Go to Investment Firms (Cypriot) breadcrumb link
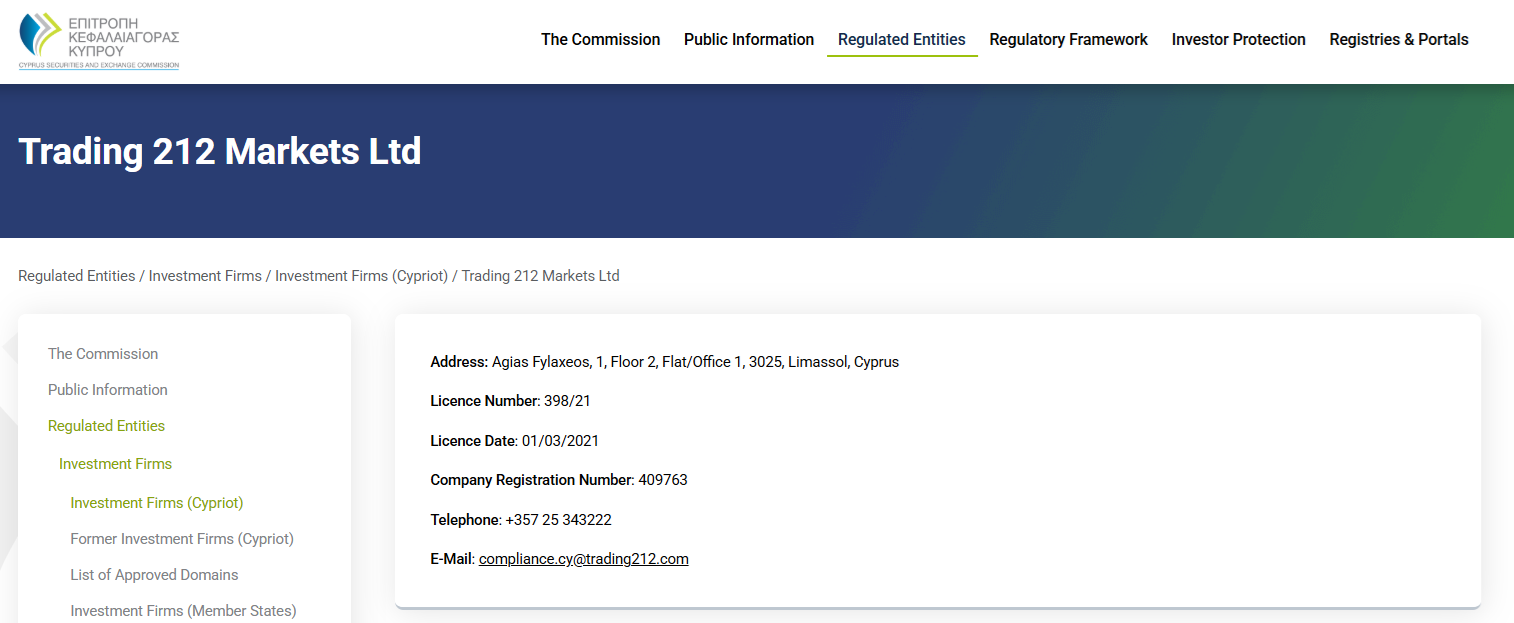Screen dimensions: 1514x623 pyautogui.click(x=361, y=276)
